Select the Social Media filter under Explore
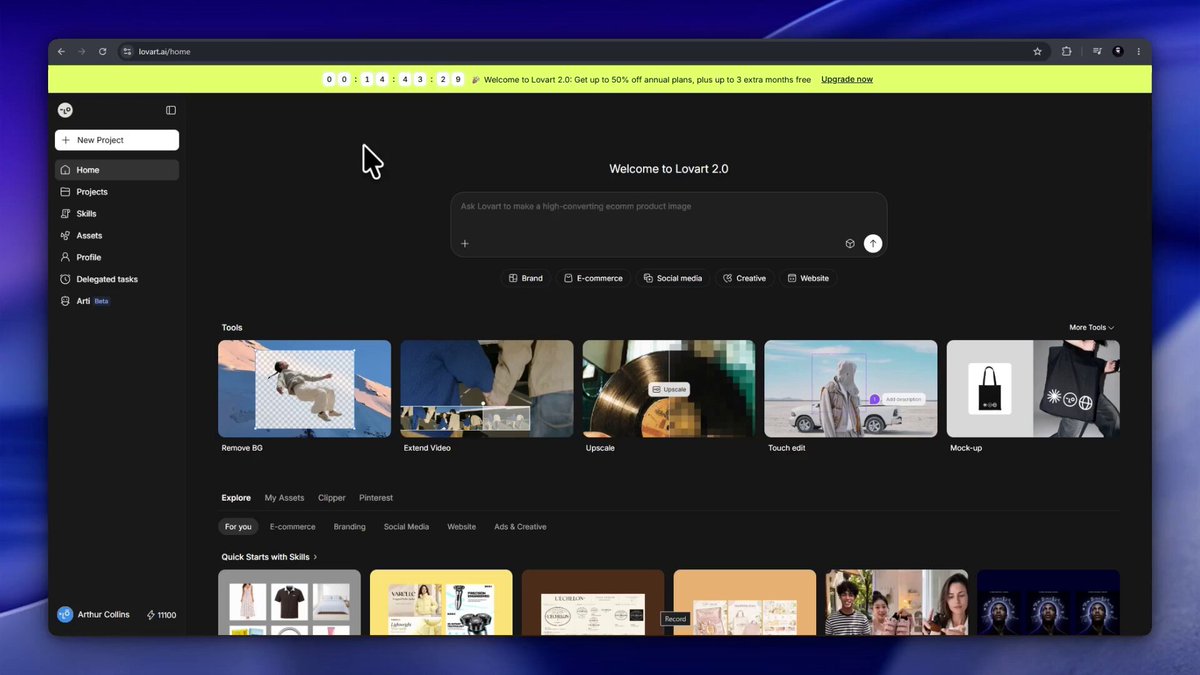This screenshot has height=675, width=1200. [406, 527]
